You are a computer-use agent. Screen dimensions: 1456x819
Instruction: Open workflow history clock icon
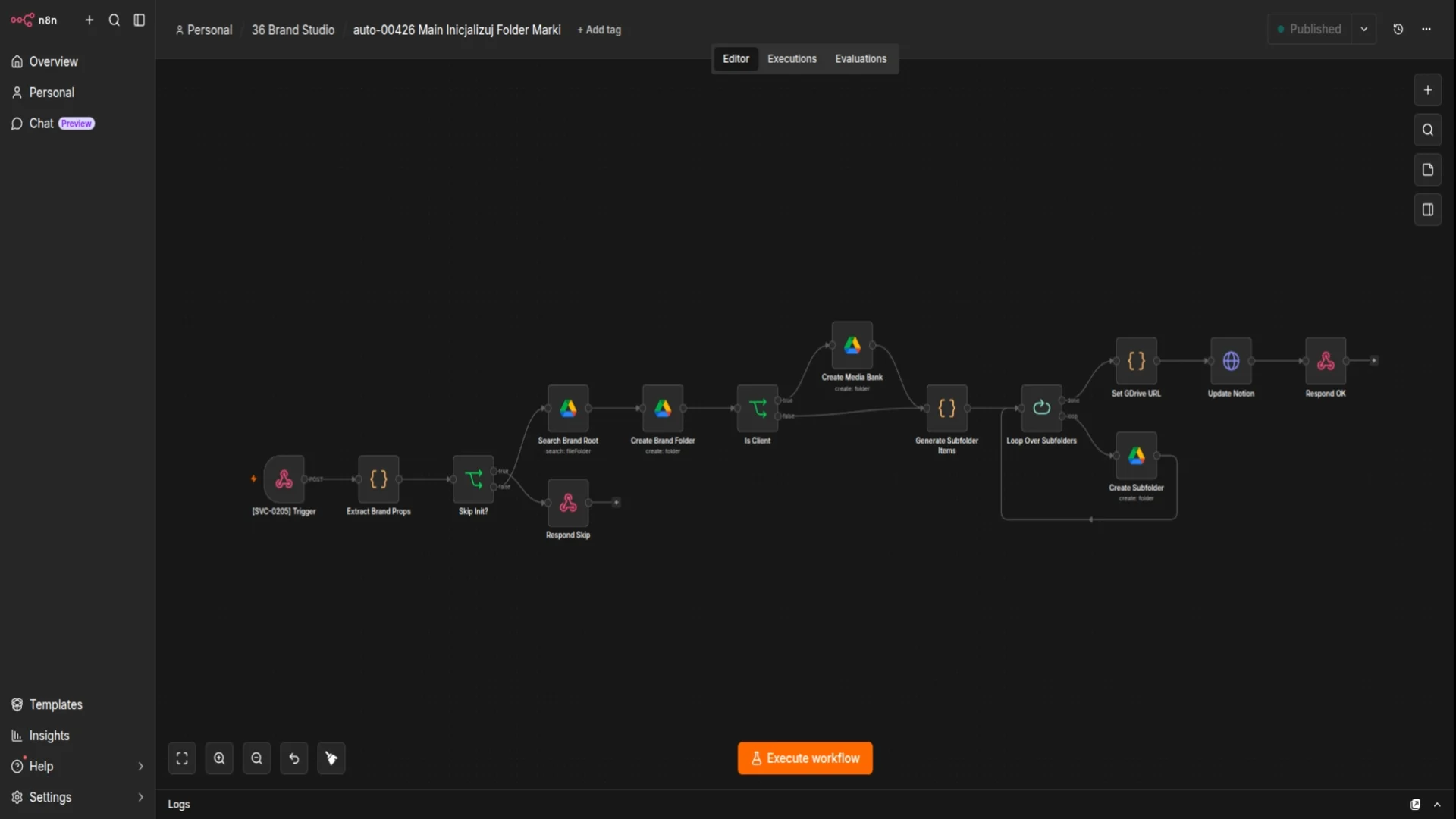pyautogui.click(x=1398, y=29)
